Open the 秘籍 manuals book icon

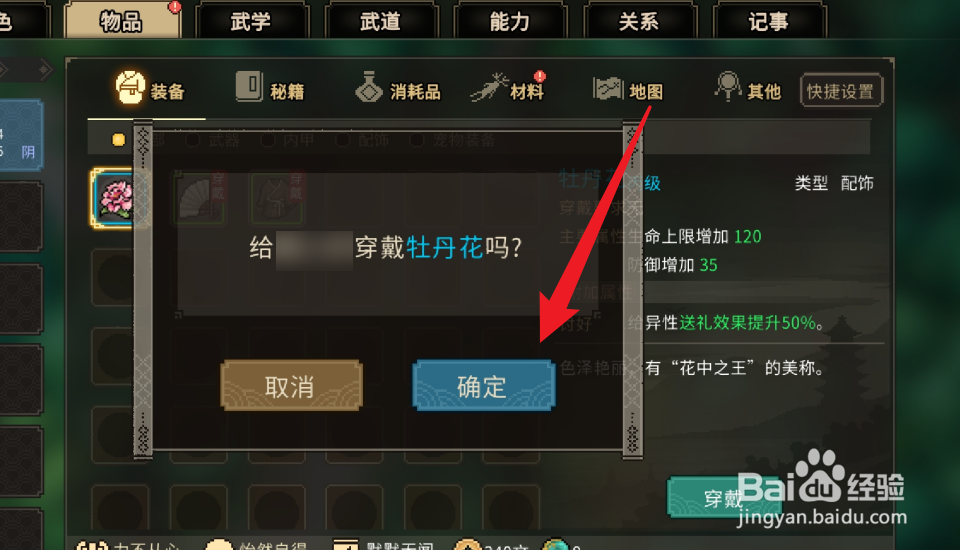[x=249, y=86]
